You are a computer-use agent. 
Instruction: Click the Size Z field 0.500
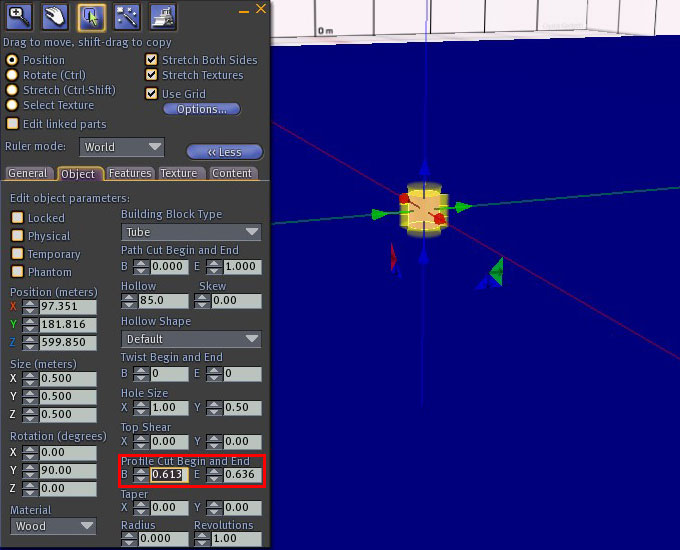click(68, 415)
